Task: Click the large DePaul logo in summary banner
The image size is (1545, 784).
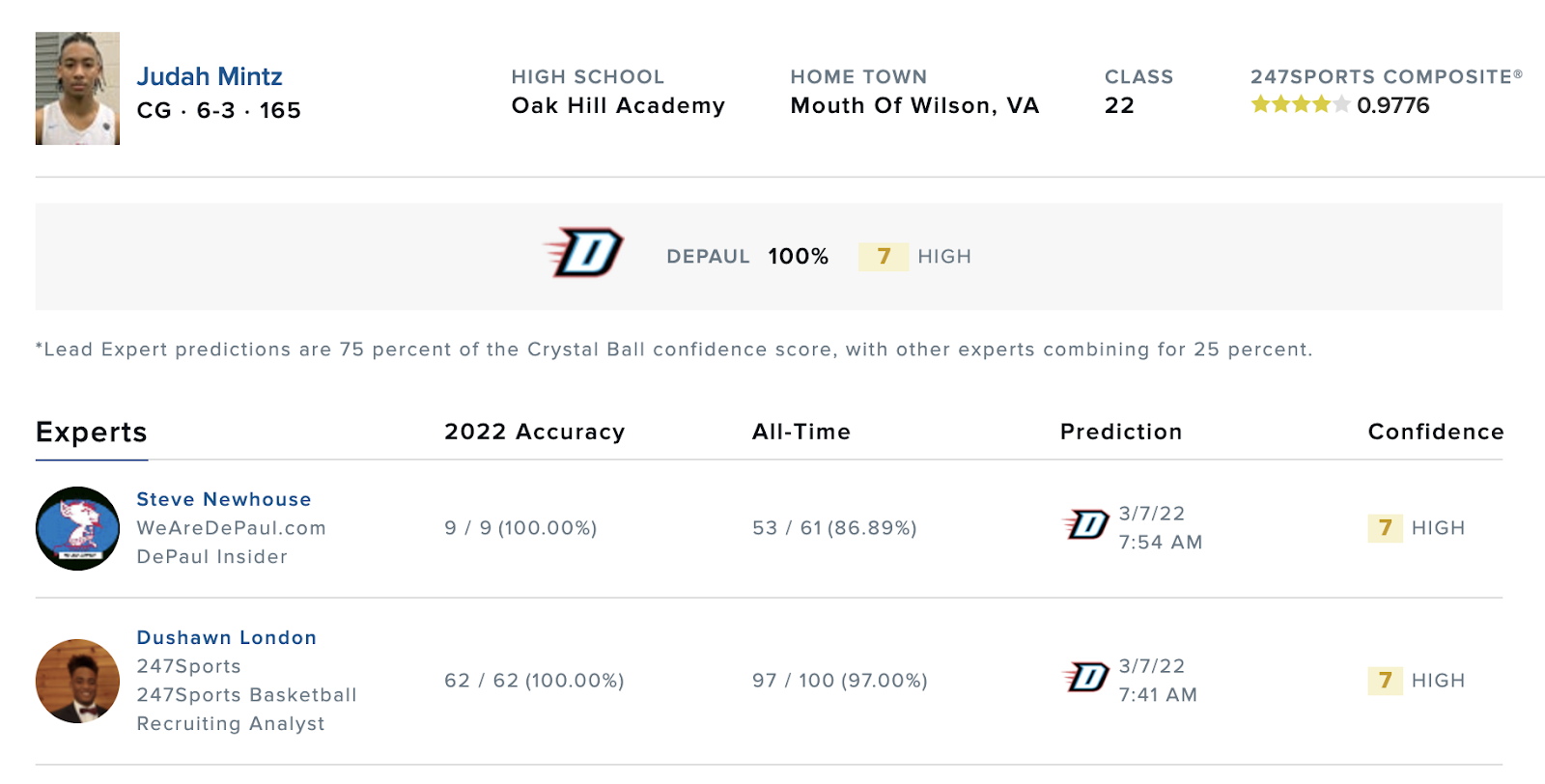Action: pos(583,253)
